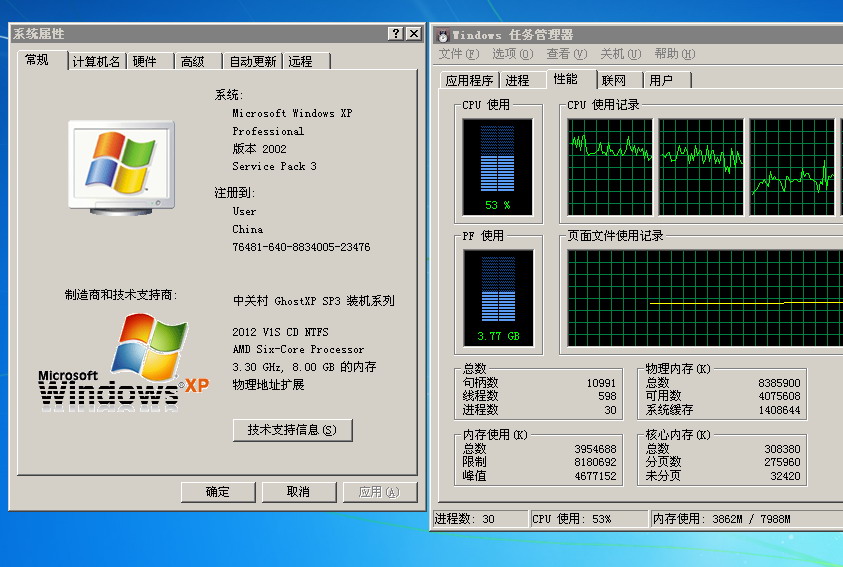Click the Windows XP monitor logo image
Viewport: 843px width, 567px height.
point(122,168)
